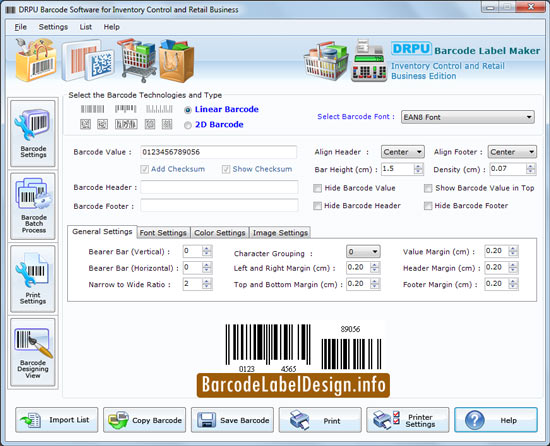Click the Copy Barcode icon button
Viewport: 550px width, 446px height.
click(145, 420)
